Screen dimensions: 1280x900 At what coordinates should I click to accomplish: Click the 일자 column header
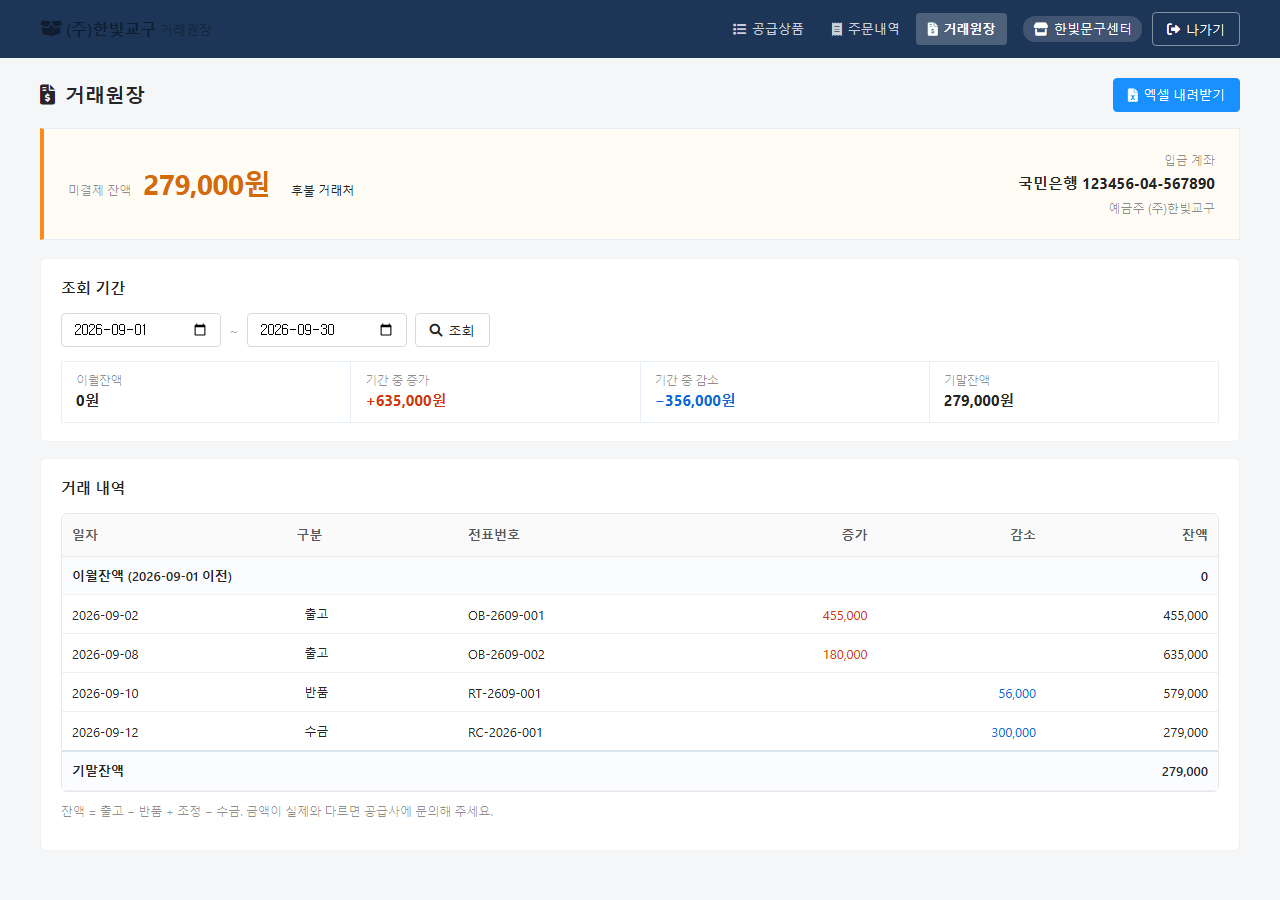[85, 535]
